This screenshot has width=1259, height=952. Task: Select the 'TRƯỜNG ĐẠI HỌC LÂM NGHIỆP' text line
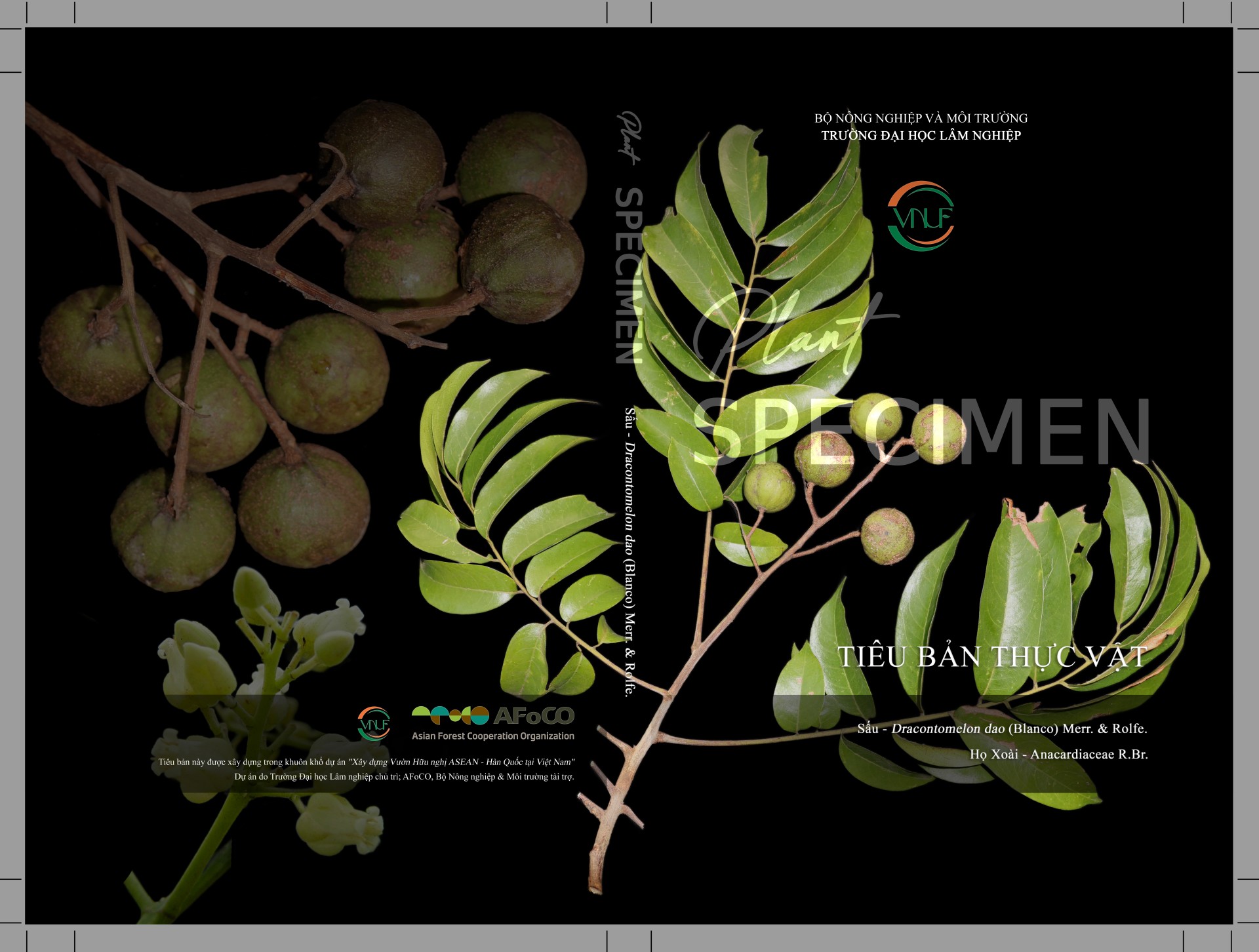click(x=921, y=136)
